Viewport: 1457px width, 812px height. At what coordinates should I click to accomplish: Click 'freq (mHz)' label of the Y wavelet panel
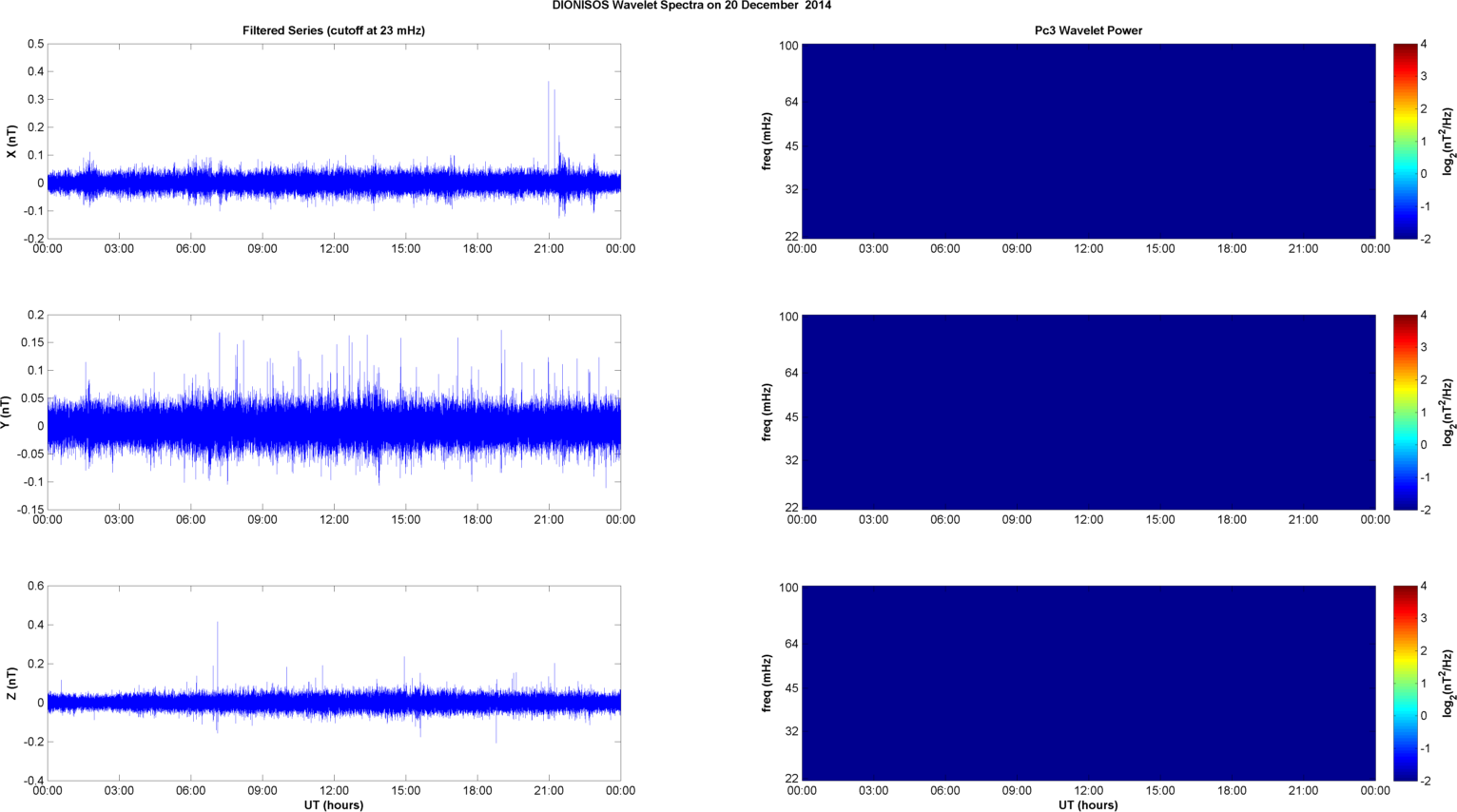tap(767, 412)
